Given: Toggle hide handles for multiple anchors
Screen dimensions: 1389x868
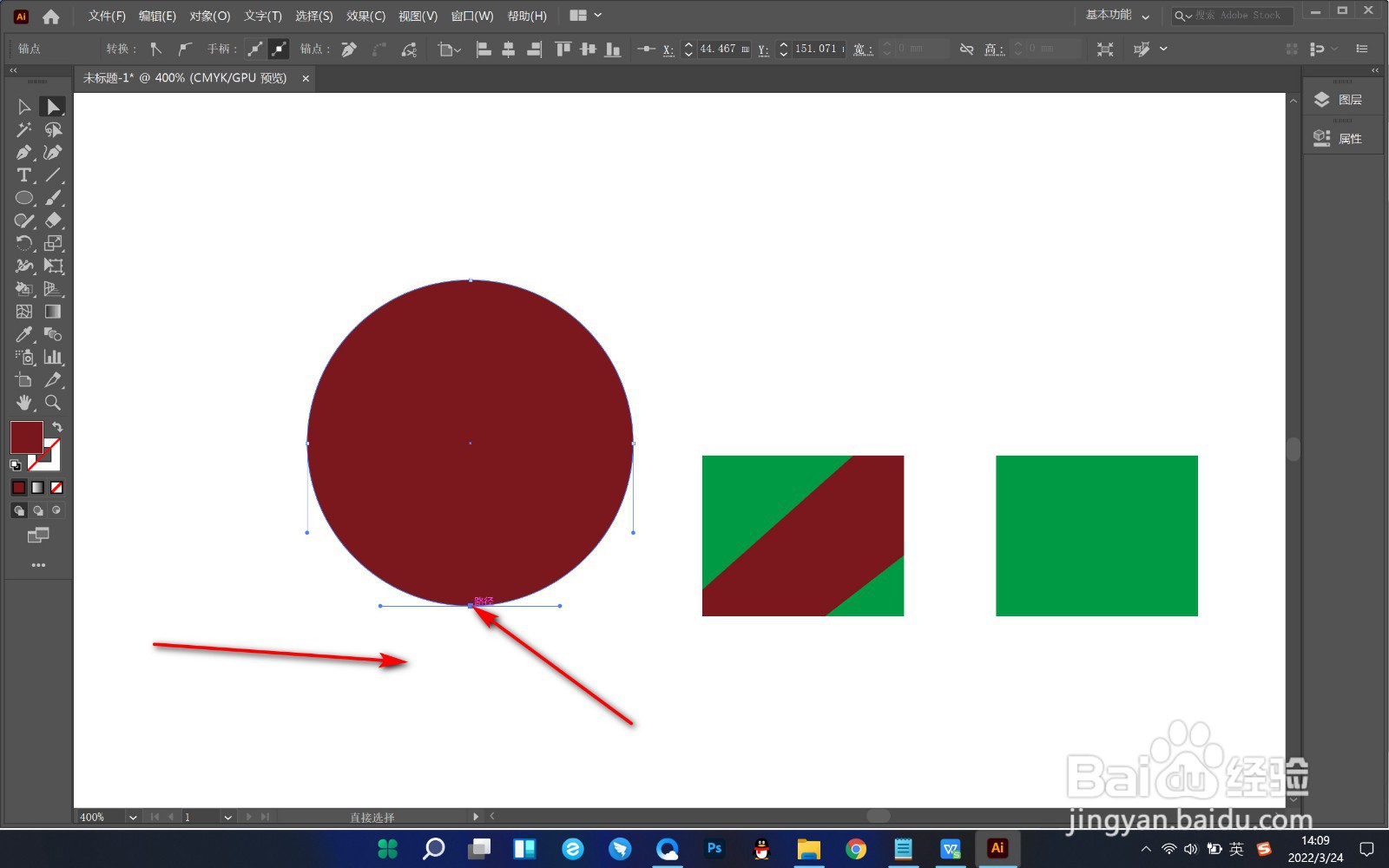Looking at the screenshot, I should pyautogui.click(x=279, y=49).
